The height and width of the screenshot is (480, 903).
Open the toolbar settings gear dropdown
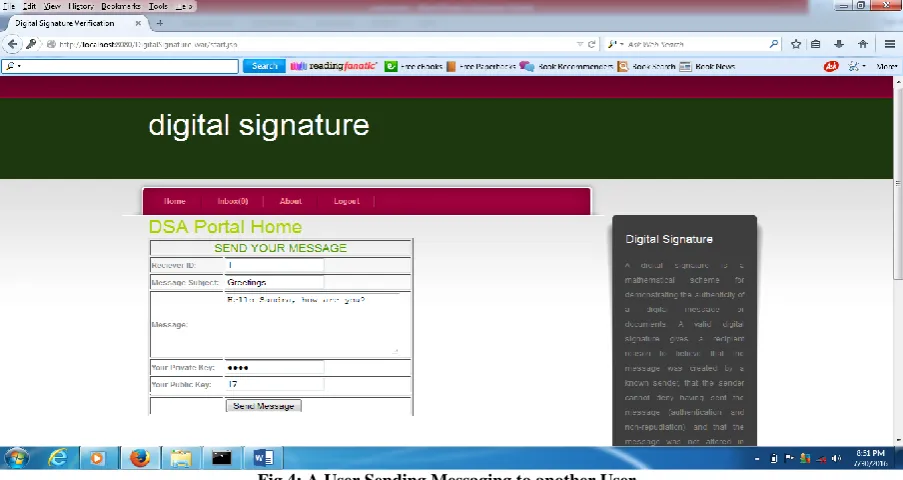857,66
